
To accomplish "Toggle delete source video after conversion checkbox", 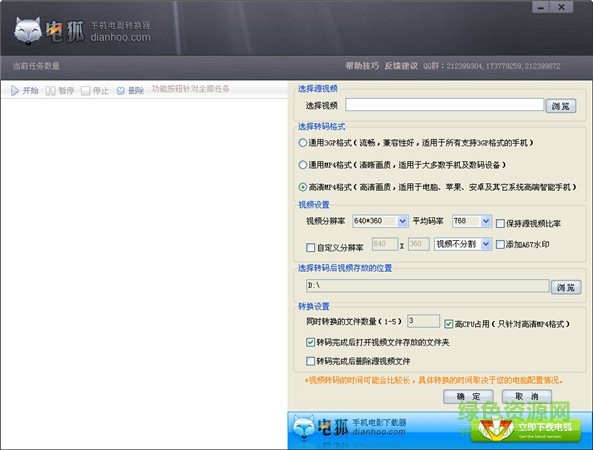I will 310,361.
